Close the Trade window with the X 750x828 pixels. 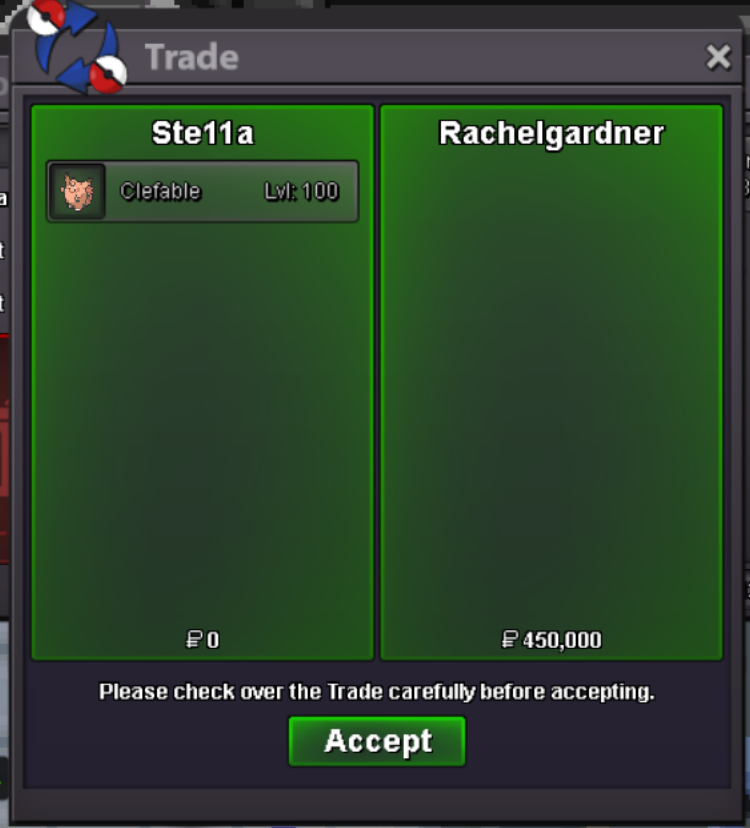coord(718,57)
